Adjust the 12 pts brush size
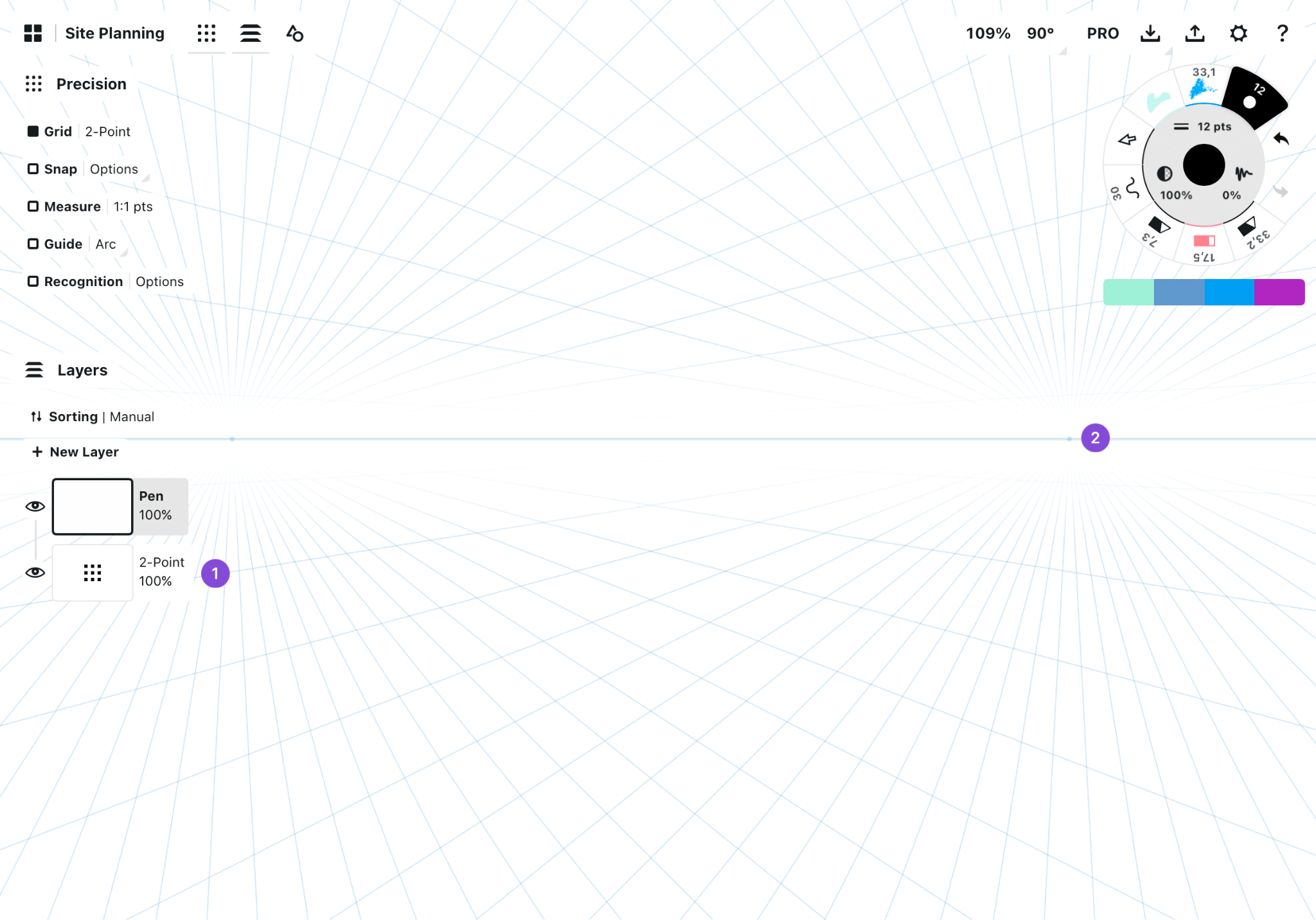Image resolution: width=1316 pixels, height=920 pixels. tap(1203, 127)
